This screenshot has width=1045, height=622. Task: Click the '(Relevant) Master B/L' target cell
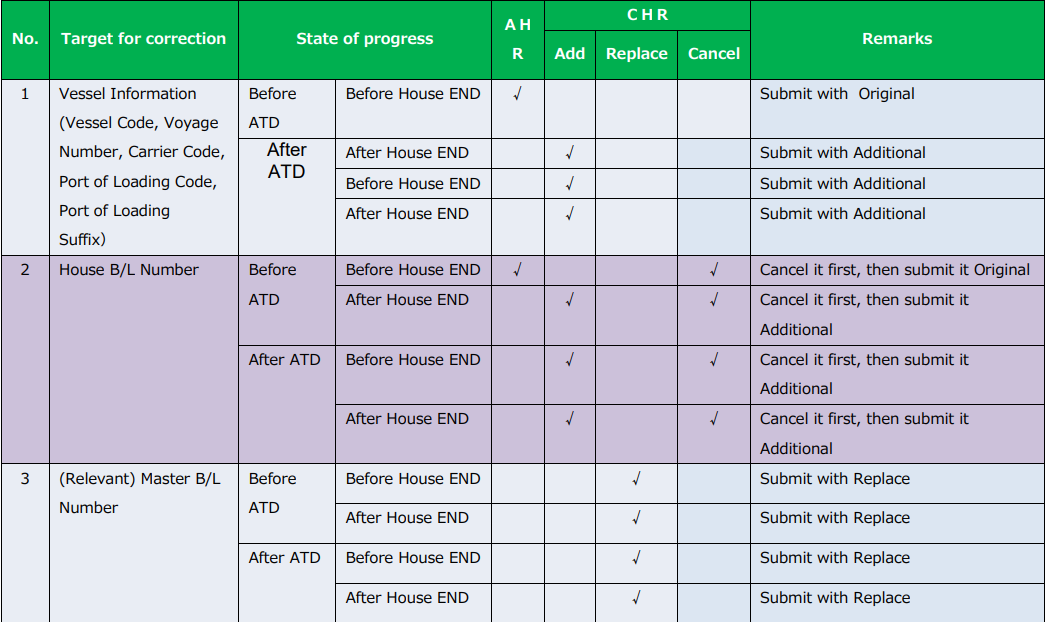click(139, 479)
